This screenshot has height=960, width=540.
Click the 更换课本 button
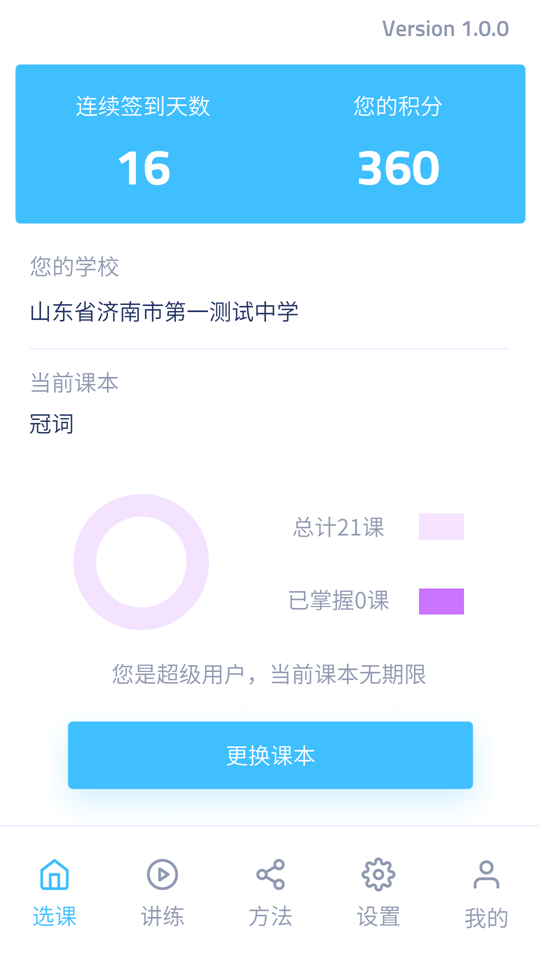[x=270, y=755]
